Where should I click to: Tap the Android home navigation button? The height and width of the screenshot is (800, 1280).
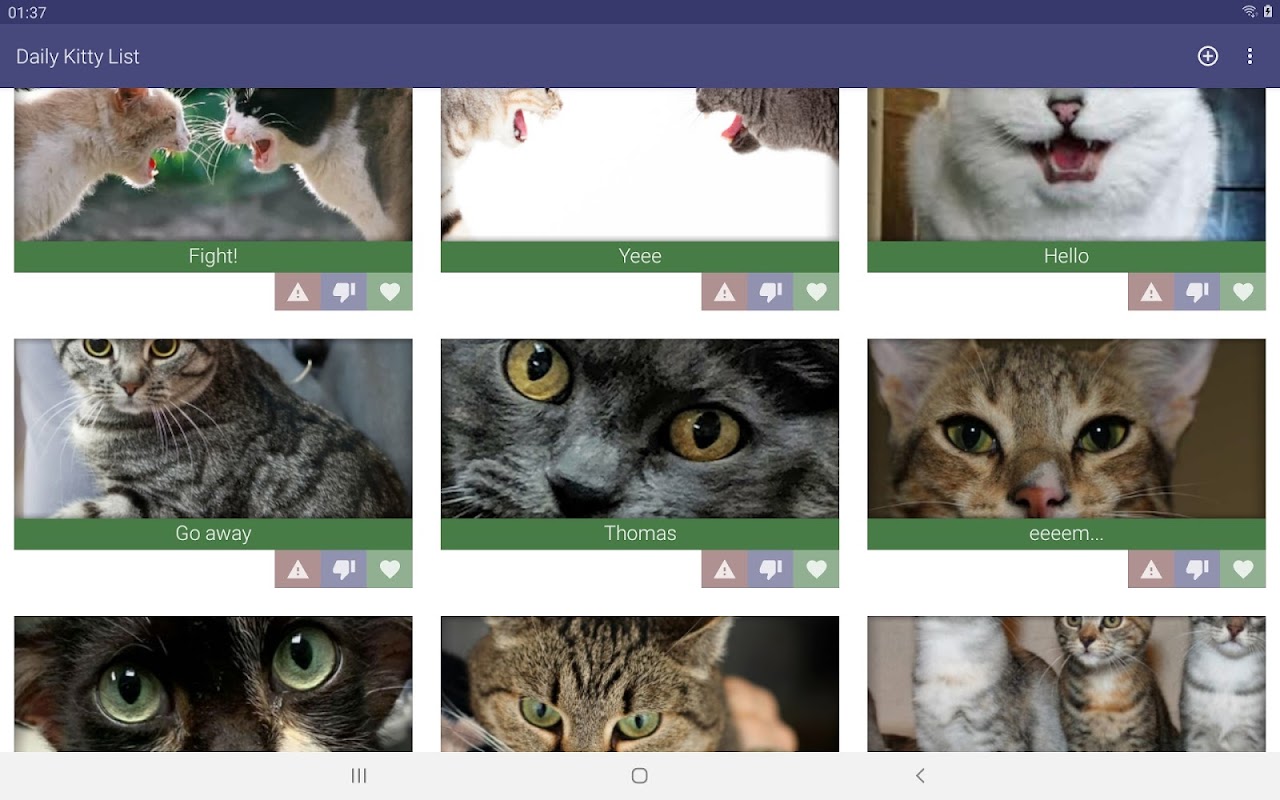coord(640,776)
